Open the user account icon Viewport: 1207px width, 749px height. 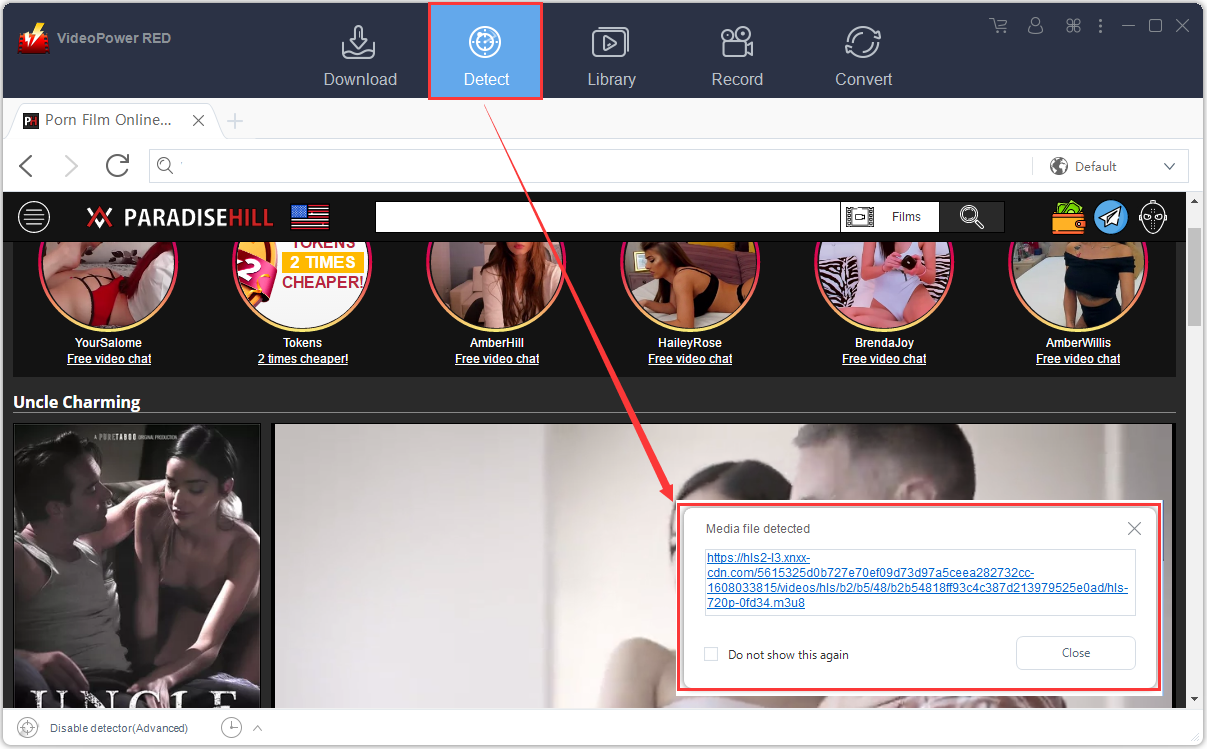(x=1036, y=26)
